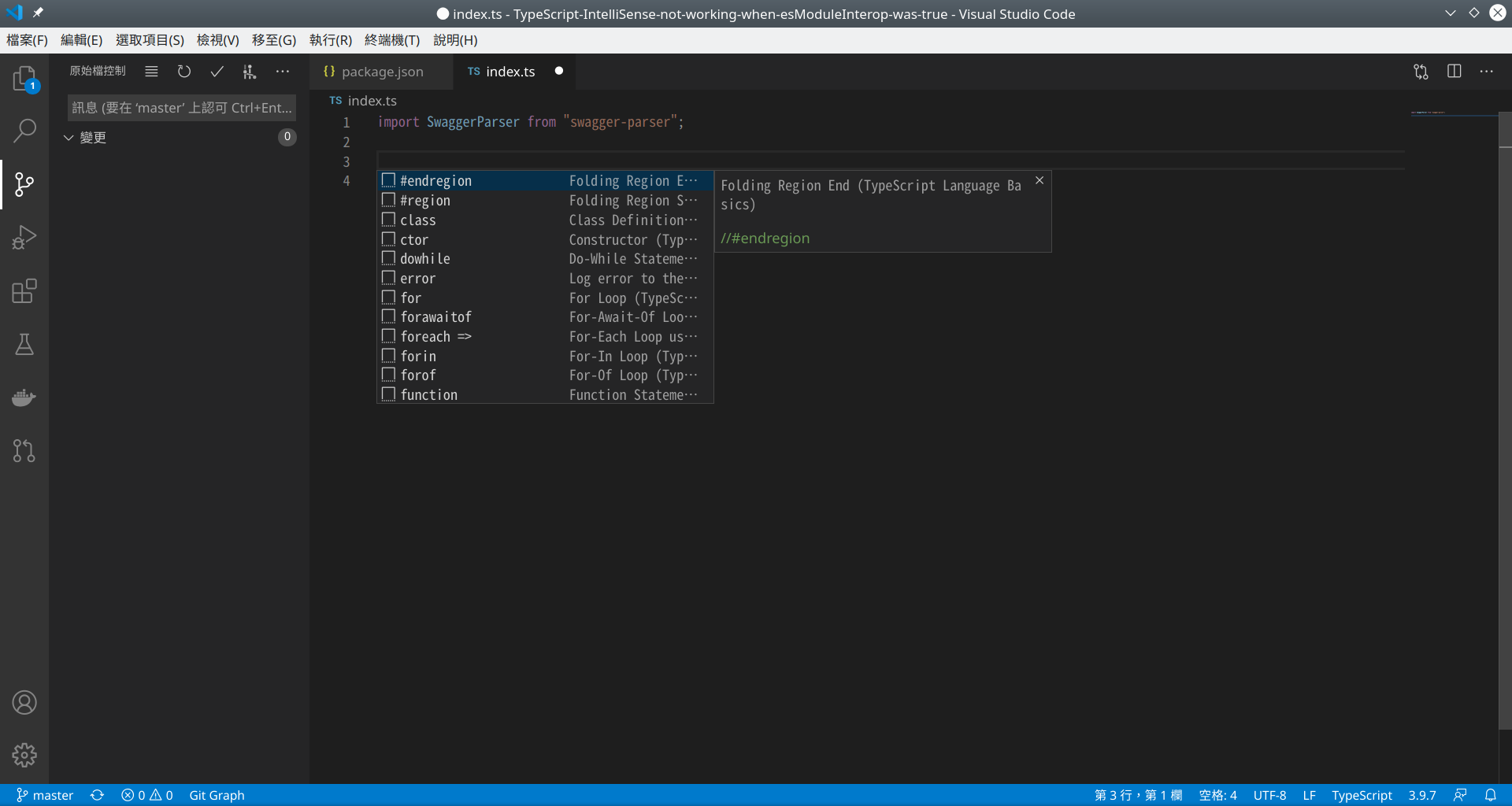Collapse the 變更 changes section
This screenshot has width=1512, height=806.
(x=69, y=138)
